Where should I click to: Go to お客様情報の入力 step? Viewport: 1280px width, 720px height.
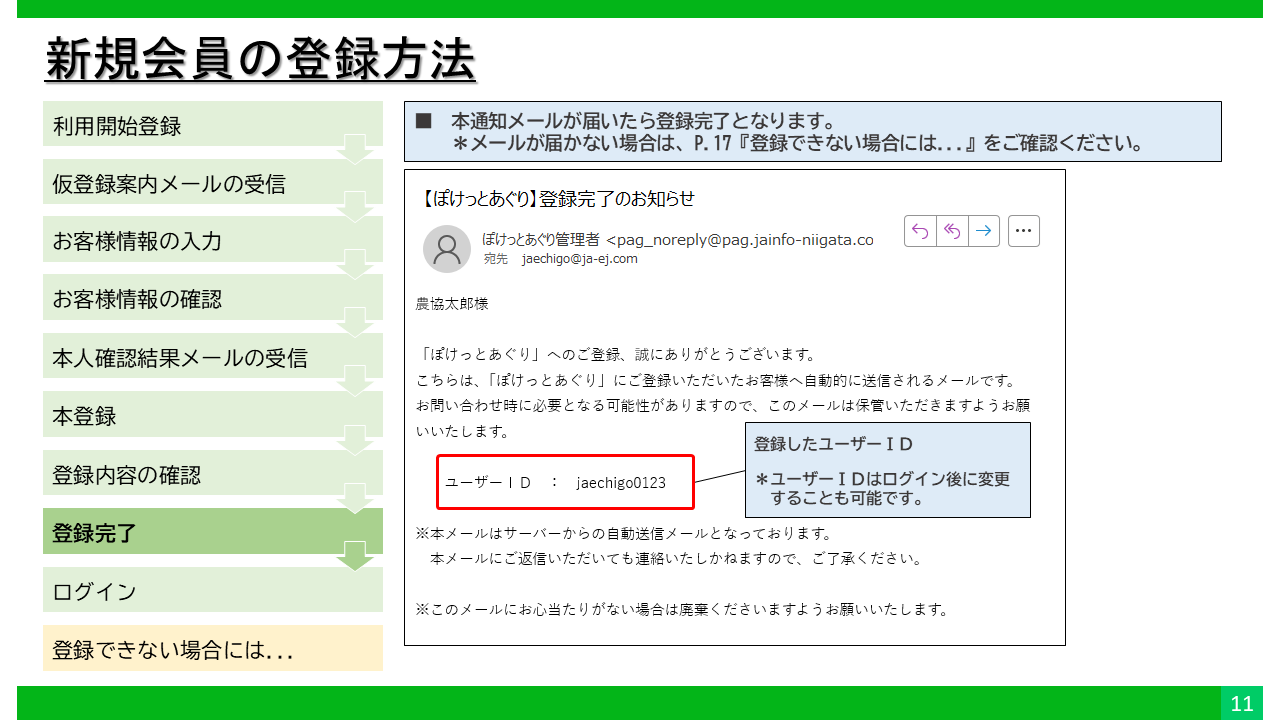tap(212, 241)
